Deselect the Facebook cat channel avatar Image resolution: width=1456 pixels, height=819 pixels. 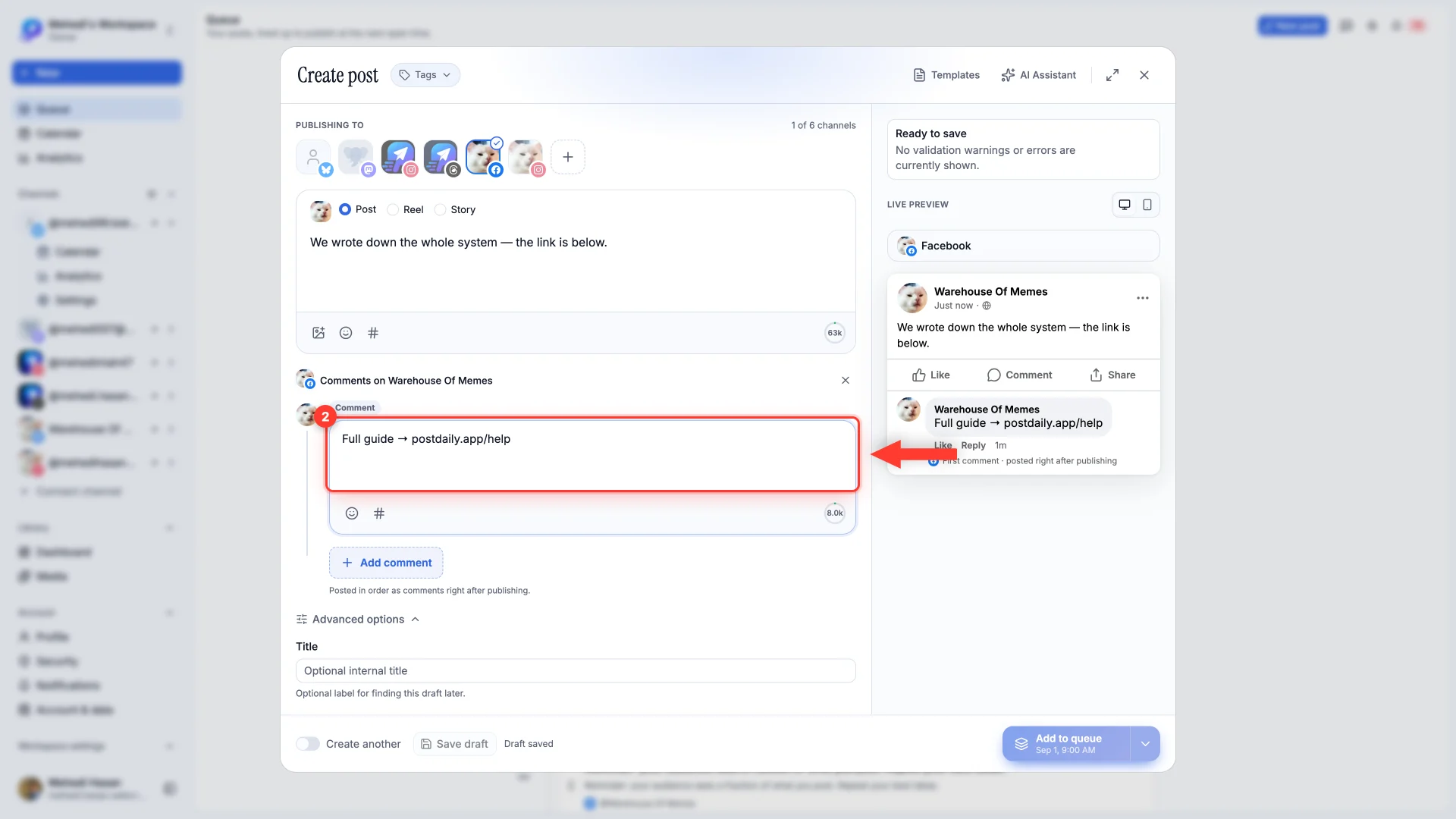coord(483,157)
